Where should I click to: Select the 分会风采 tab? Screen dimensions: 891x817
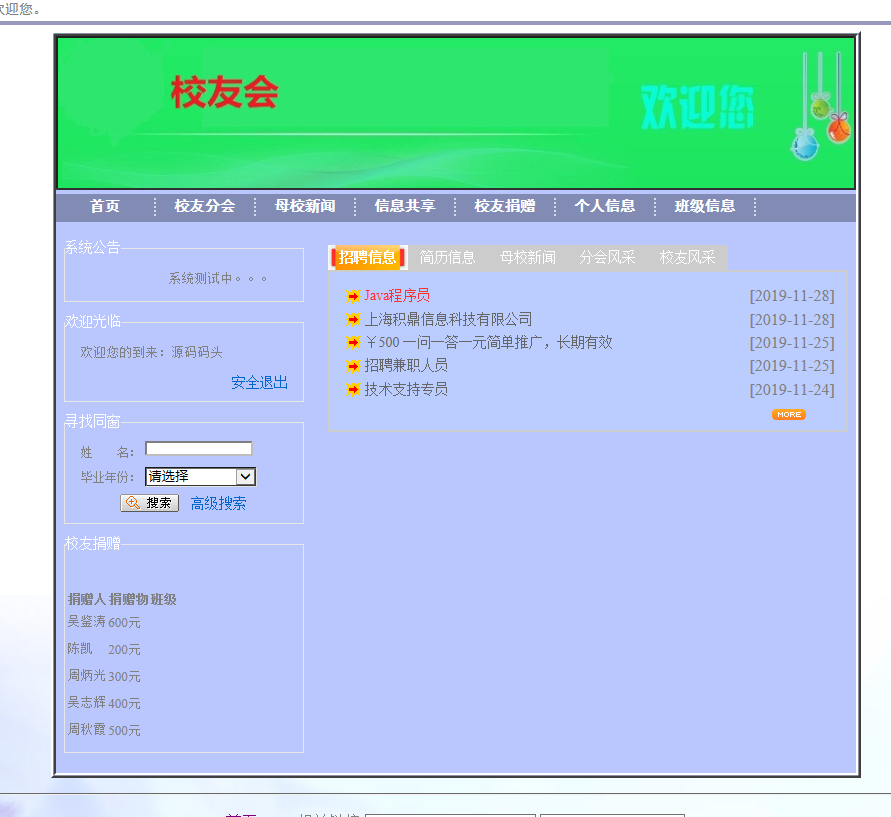pyautogui.click(x=609, y=257)
